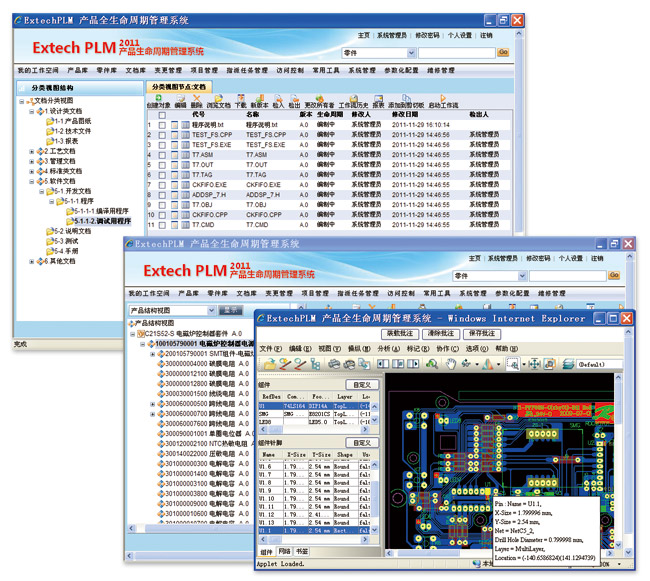Click the 清除批注 button
This screenshot has height=581, width=650.
point(440,333)
